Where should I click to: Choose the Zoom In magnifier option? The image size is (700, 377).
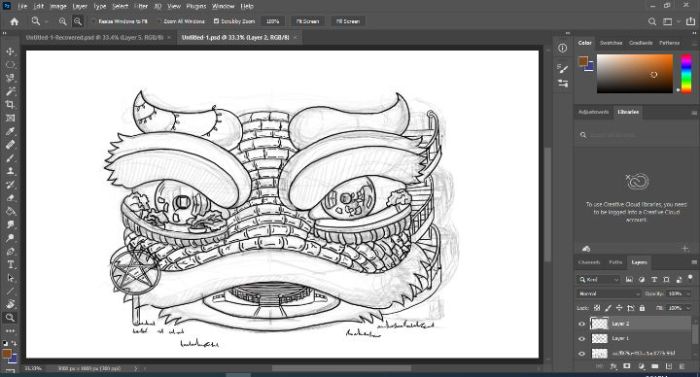62,21
